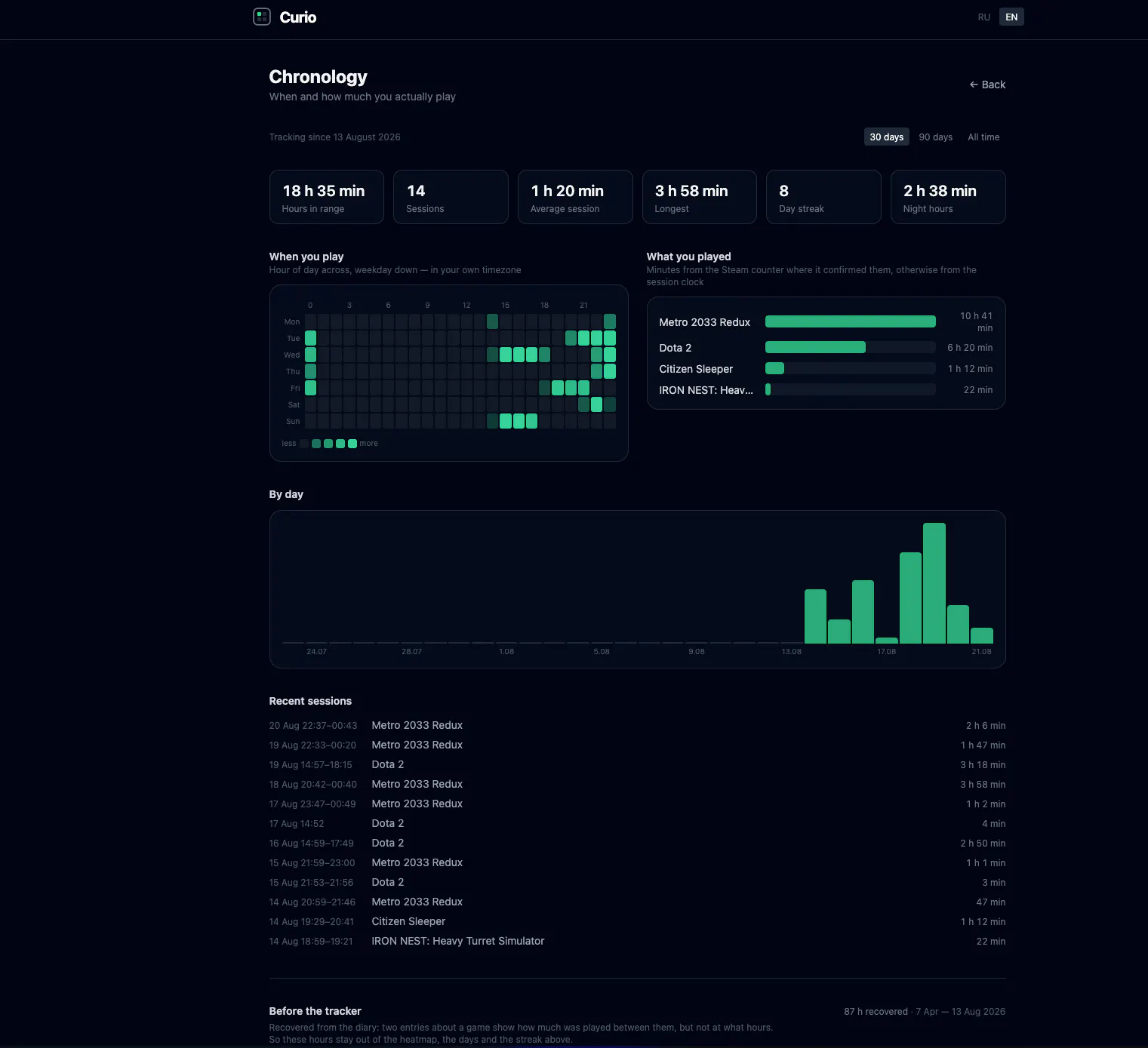Open the 14 Aug 20:59–21:46 session row
The image size is (1148, 1048).
pos(637,902)
